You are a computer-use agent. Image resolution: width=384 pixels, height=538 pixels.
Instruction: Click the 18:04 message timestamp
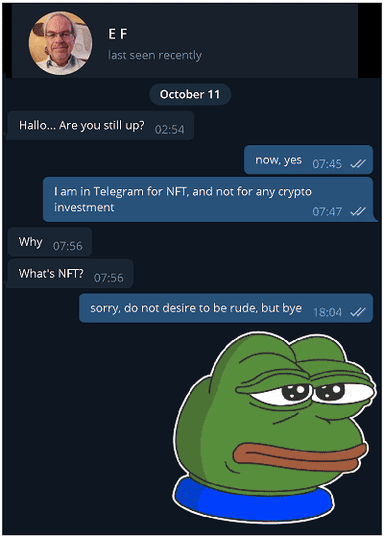327,312
